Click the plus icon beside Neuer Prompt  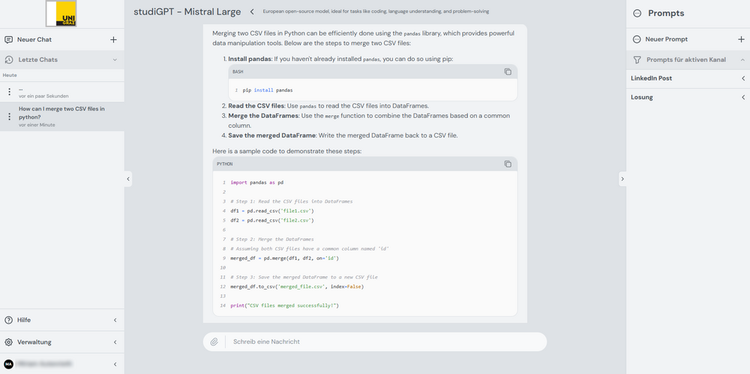pos(741,39)
